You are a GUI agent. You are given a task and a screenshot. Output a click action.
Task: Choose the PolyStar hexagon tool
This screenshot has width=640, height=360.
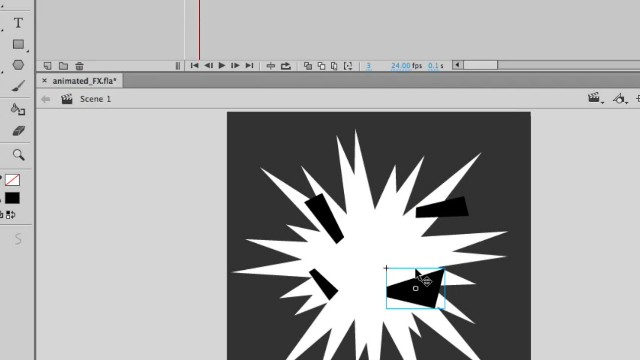(x=18, y=65)
